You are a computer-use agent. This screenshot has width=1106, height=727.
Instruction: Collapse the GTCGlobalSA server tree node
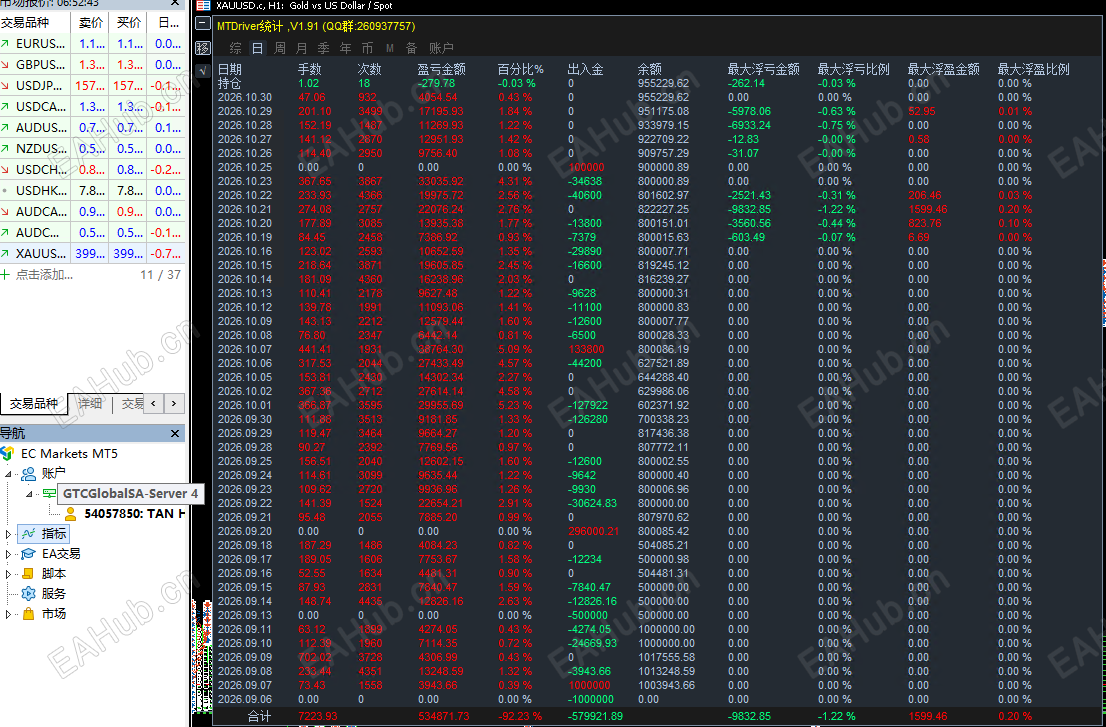30,494
